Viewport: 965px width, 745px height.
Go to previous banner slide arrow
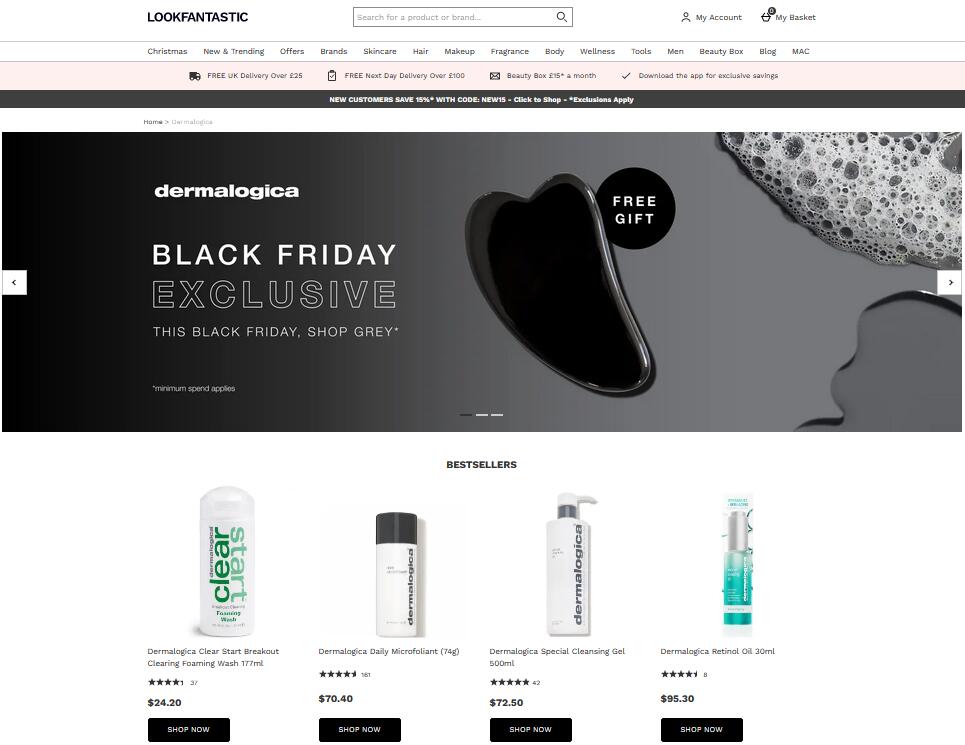(x=14, y=282)
